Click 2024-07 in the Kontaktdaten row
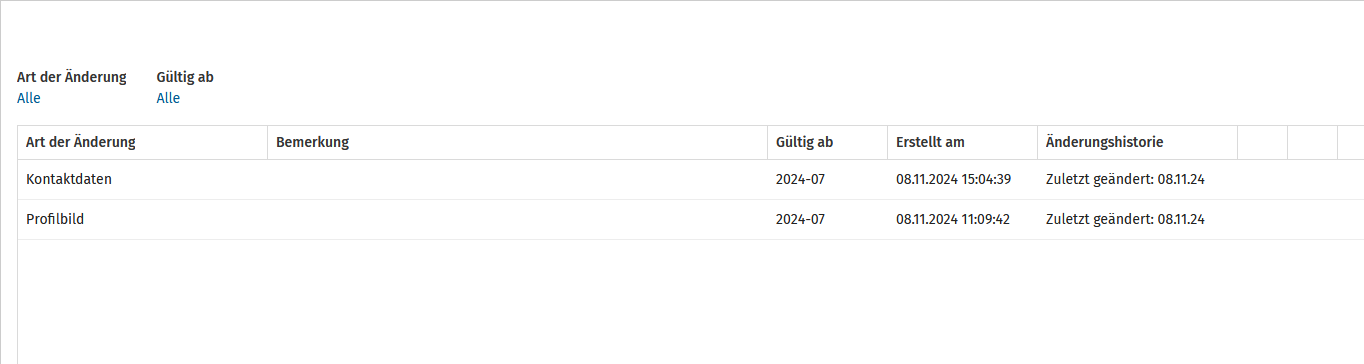1364x364 pixels. (x=800, y=180)
